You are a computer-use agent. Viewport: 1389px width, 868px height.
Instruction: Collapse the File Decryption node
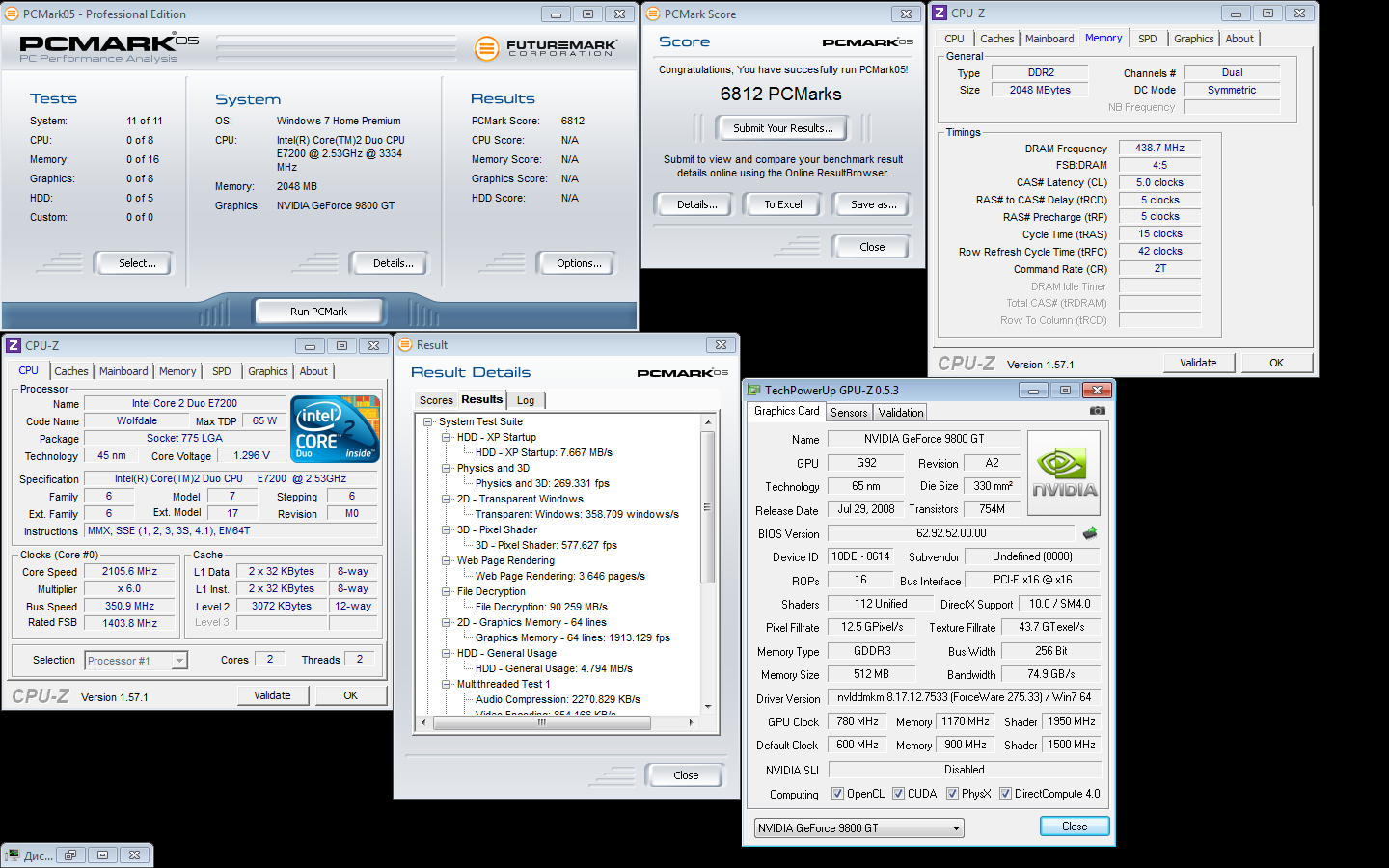pos(447,591)
